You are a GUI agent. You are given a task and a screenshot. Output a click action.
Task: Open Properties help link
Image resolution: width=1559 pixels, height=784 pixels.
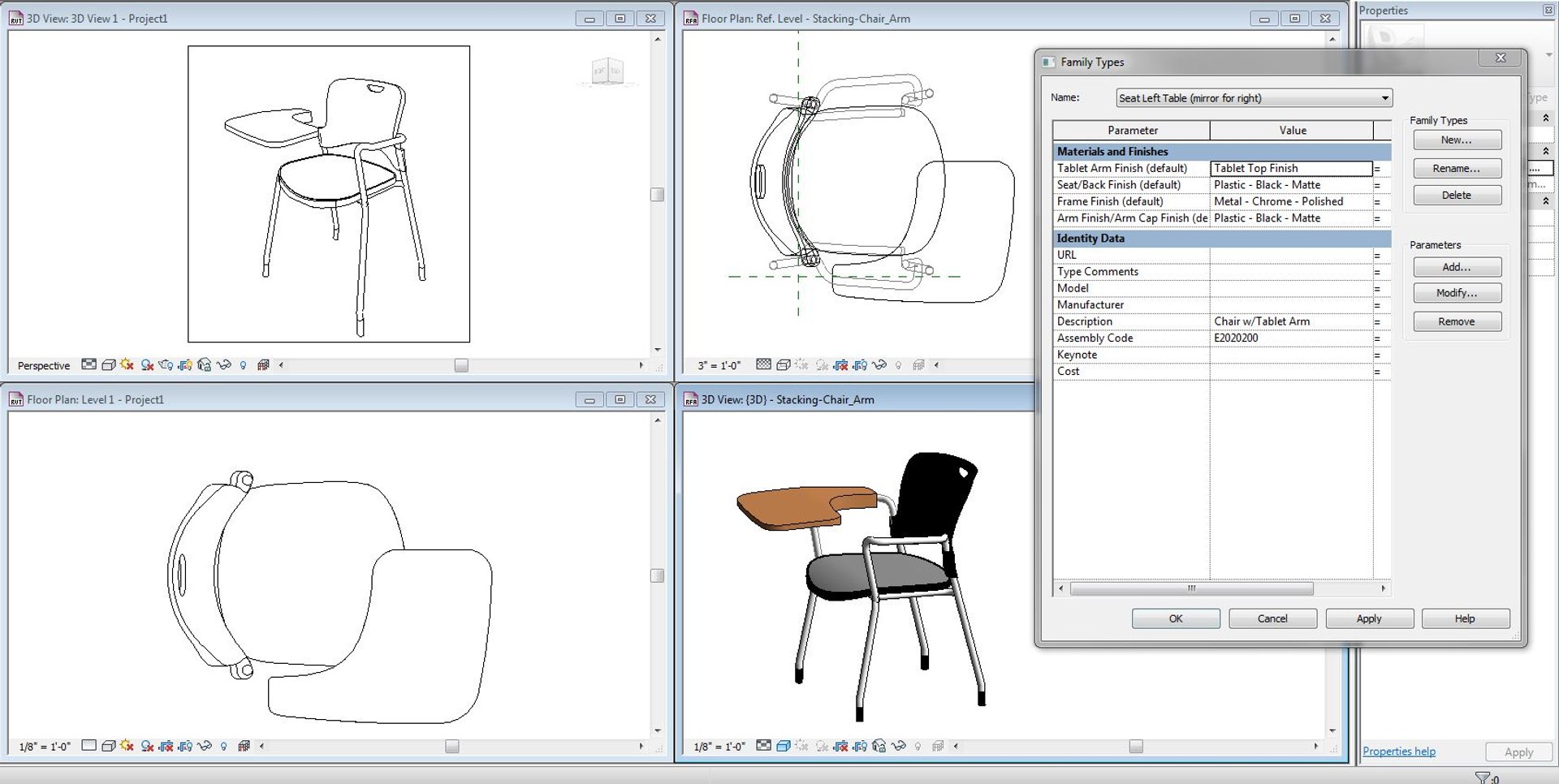coord(1398,752)
